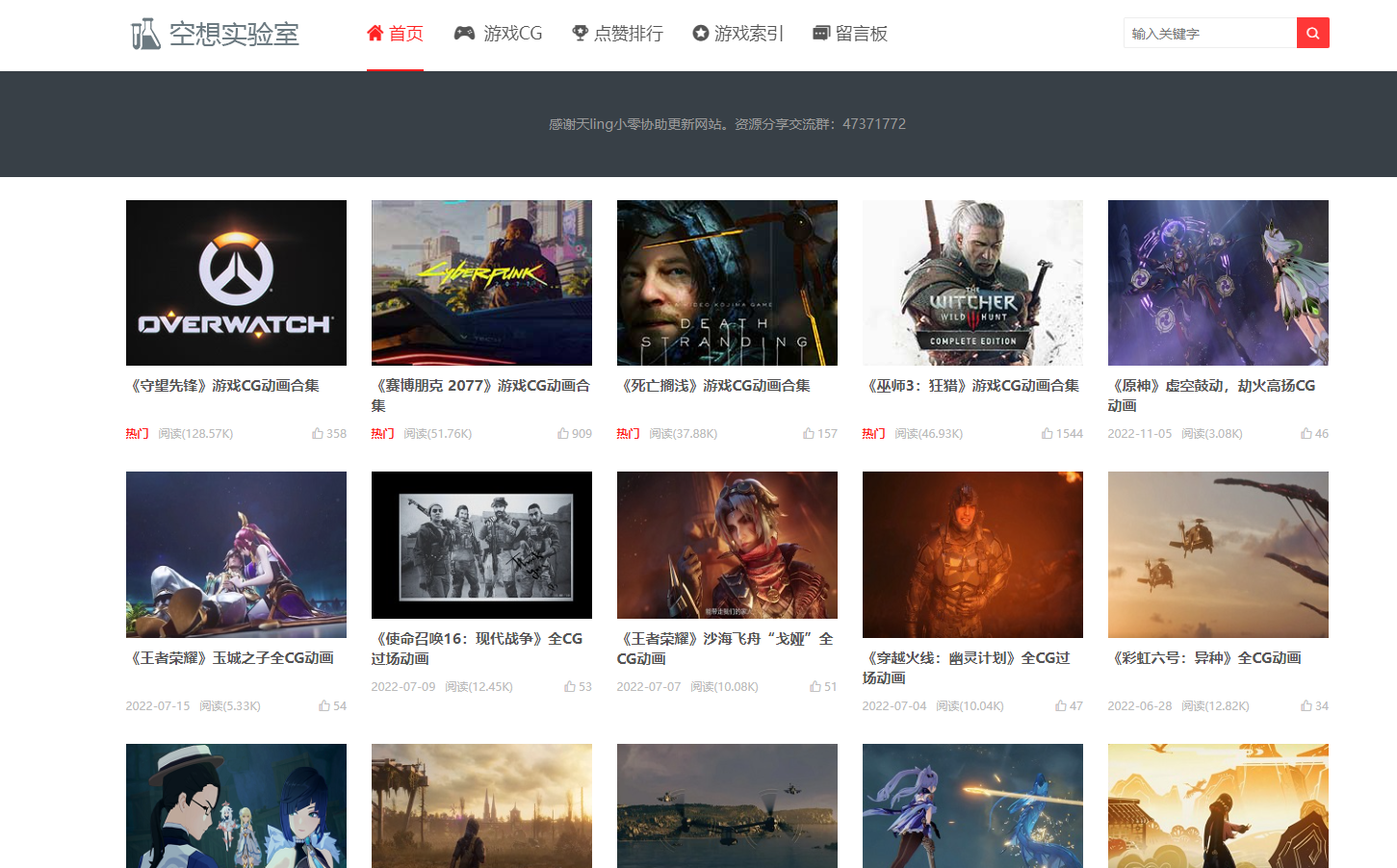This screenshot has height=868, width=1397.
Task: Open 《赛博朋克 2077》游戏CG动画合集 title link
Action: 481,396
